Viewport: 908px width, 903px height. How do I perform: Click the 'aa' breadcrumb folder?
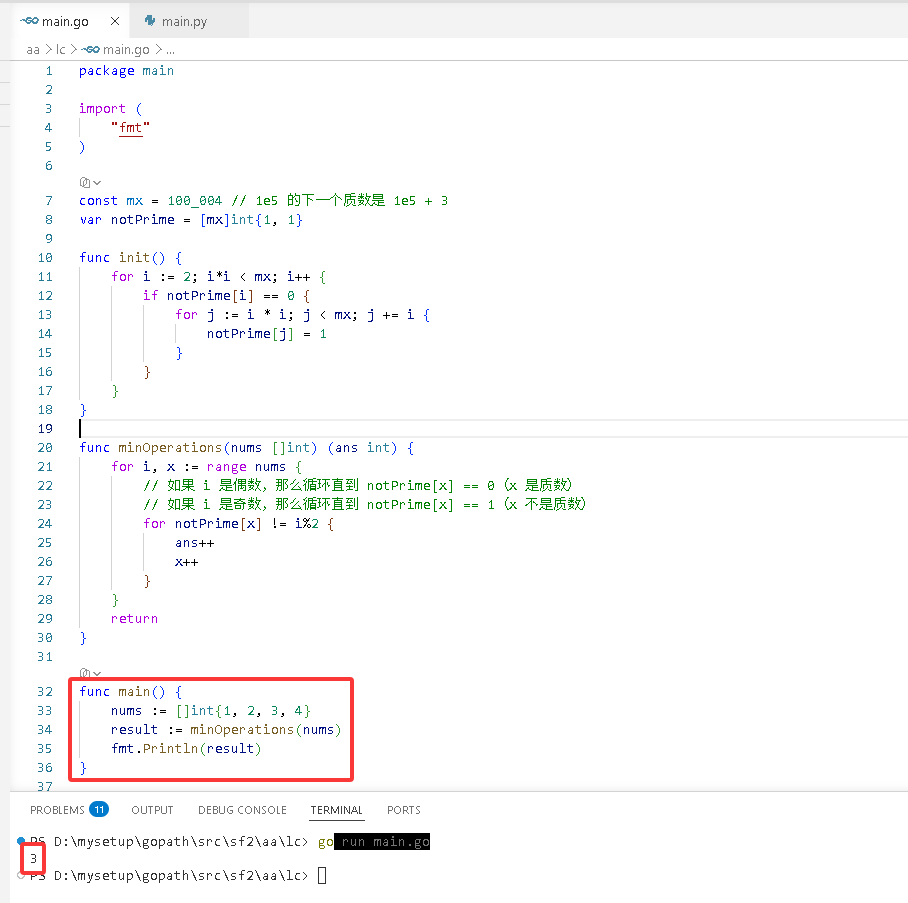[33, 50]
